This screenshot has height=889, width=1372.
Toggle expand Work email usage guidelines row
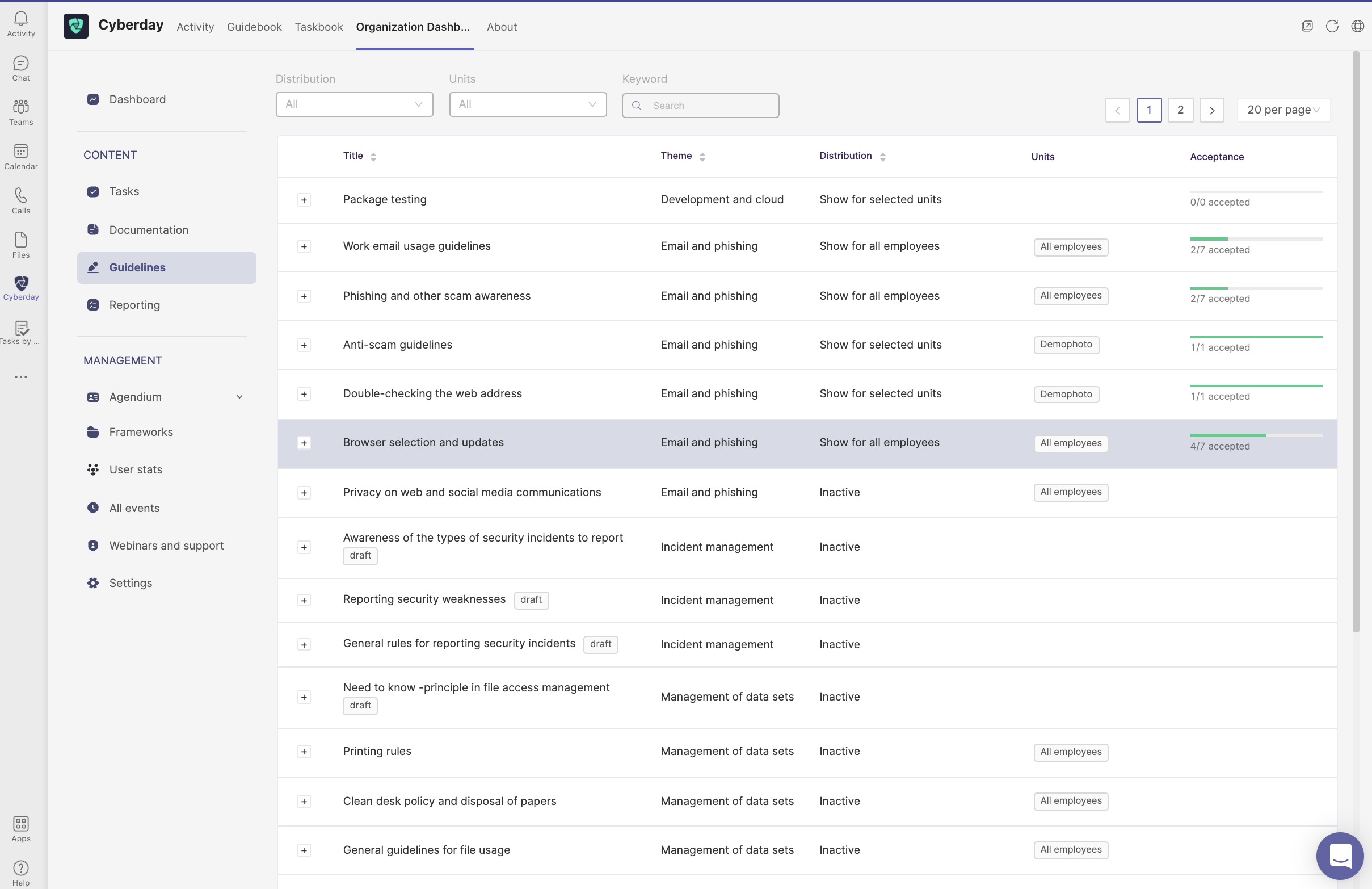(x=304, y=247)
